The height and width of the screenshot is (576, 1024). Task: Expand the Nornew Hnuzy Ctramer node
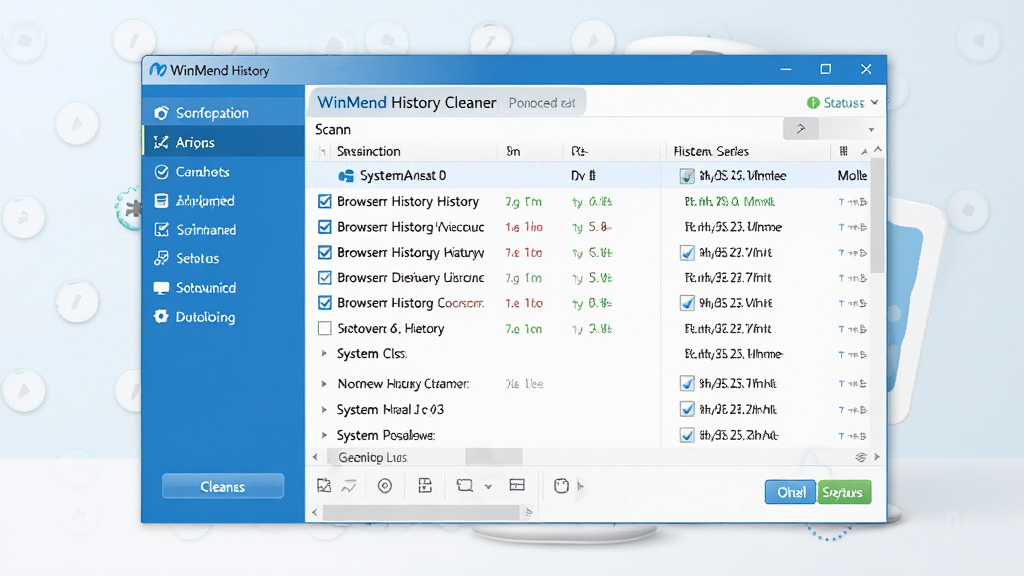pyautogui.click(x=324, y=384)
